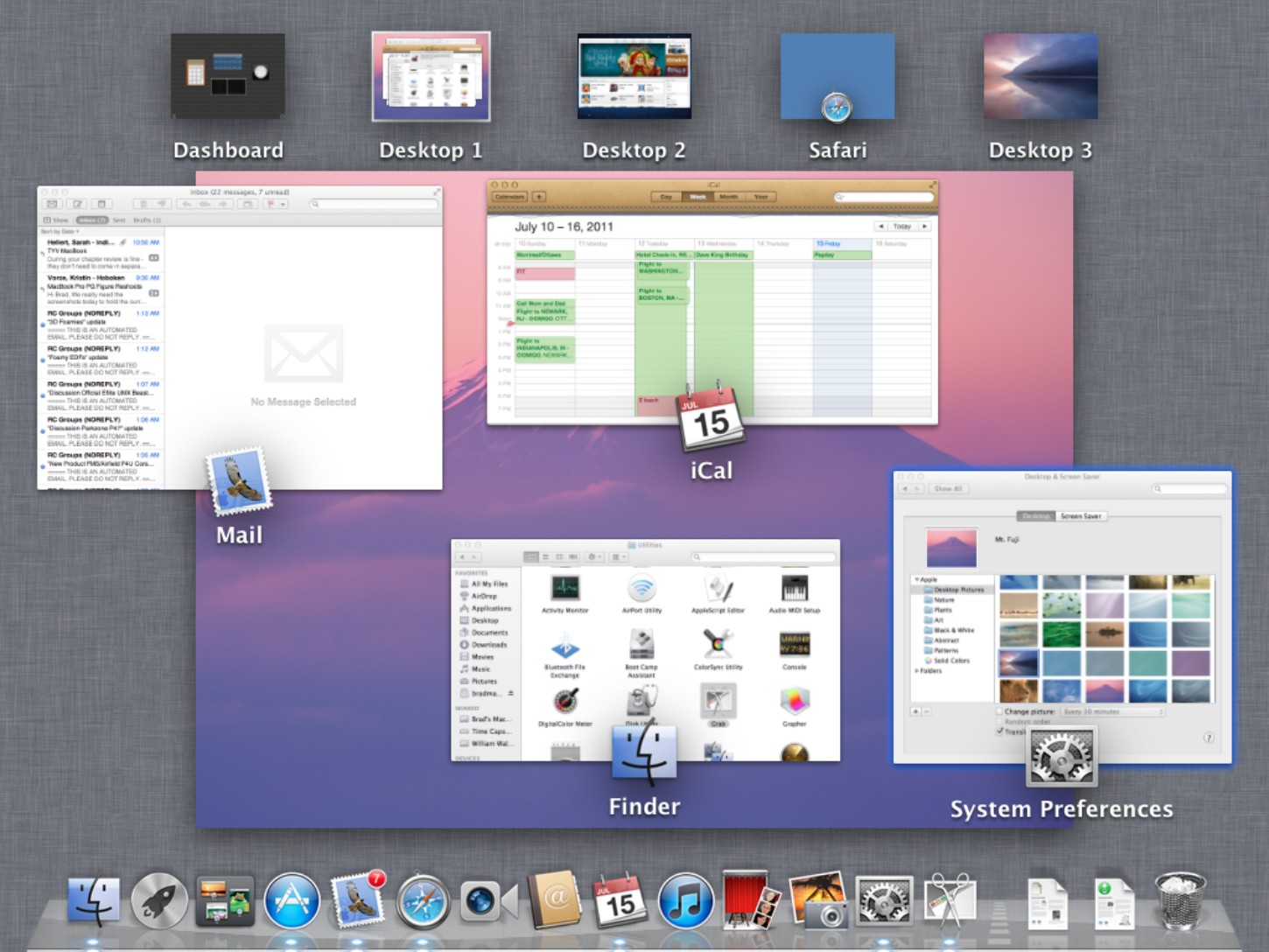Open the Sort by Date menu in Mail
Screen dimensions: 1269x952
point(60,231)
